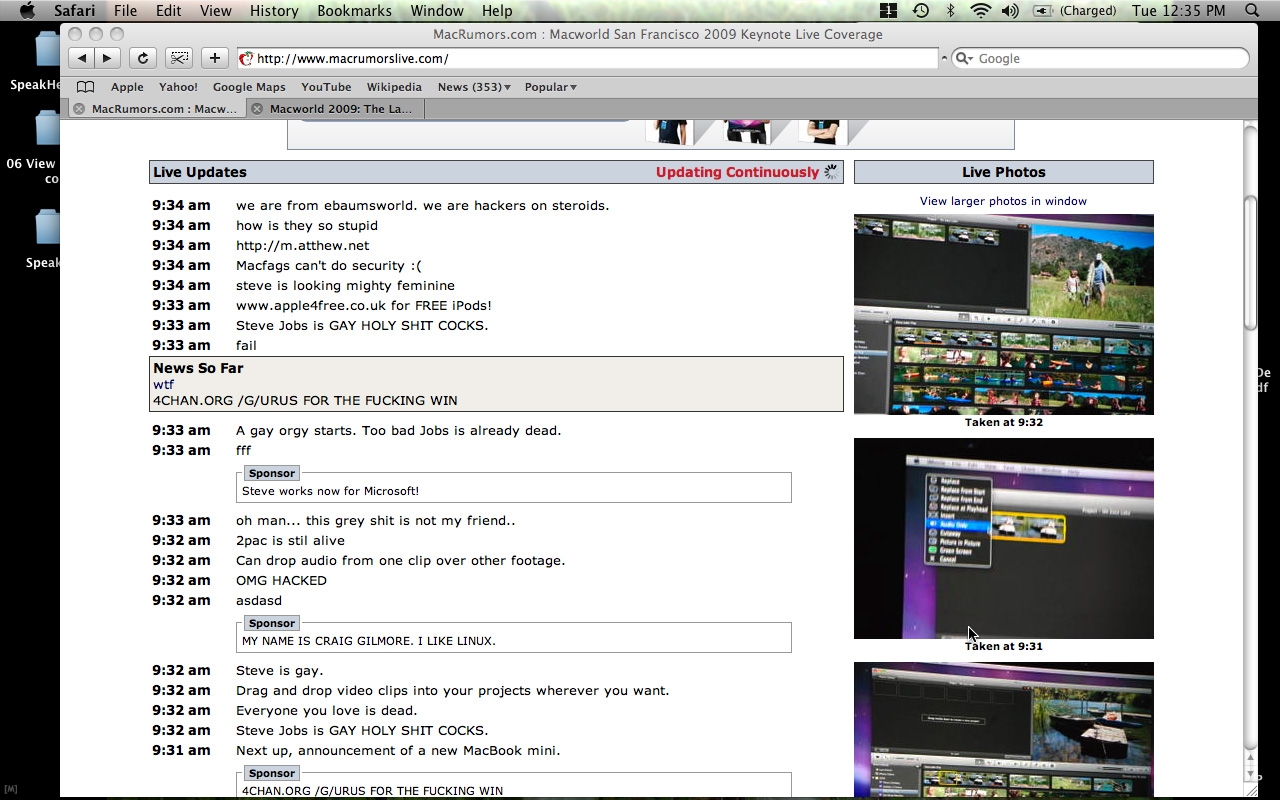Click the Google search field
Screen dimensions: 1280x800
[1100, 58]
